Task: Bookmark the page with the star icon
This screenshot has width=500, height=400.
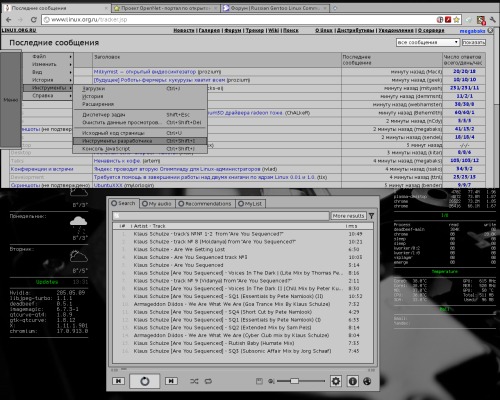Action: click(456, 20)
